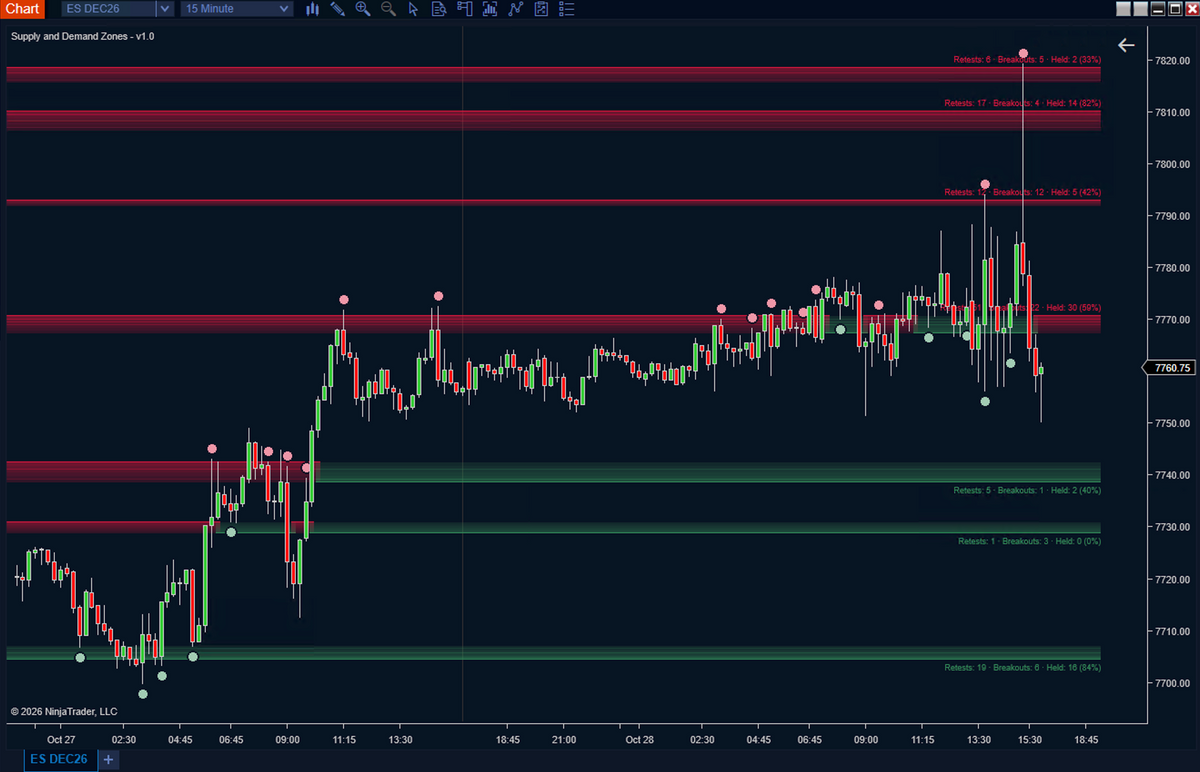Click the zone label Held: 5 (42%)
This screenshot has height=772, width=1200.
1074,192
